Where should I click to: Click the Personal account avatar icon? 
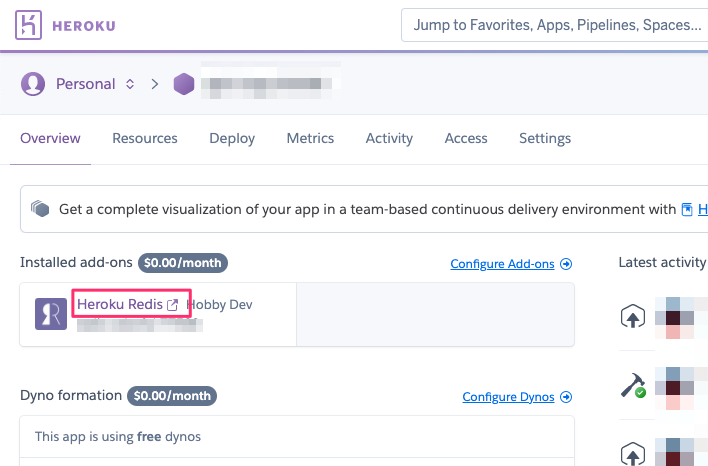tap(33, 84)
